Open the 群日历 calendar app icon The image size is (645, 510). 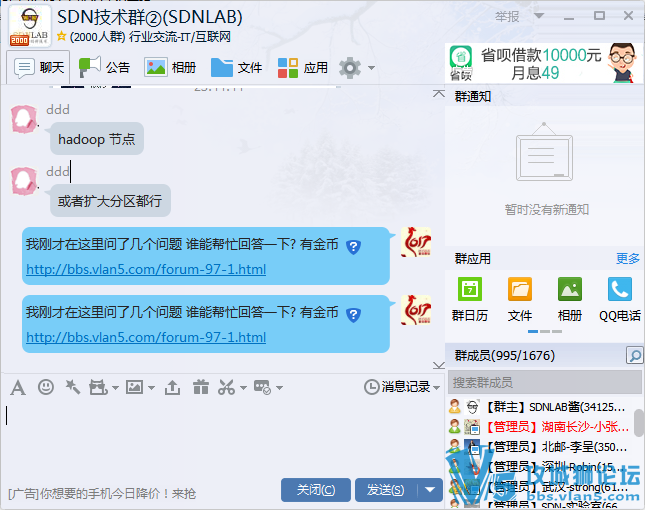point(470,290)
